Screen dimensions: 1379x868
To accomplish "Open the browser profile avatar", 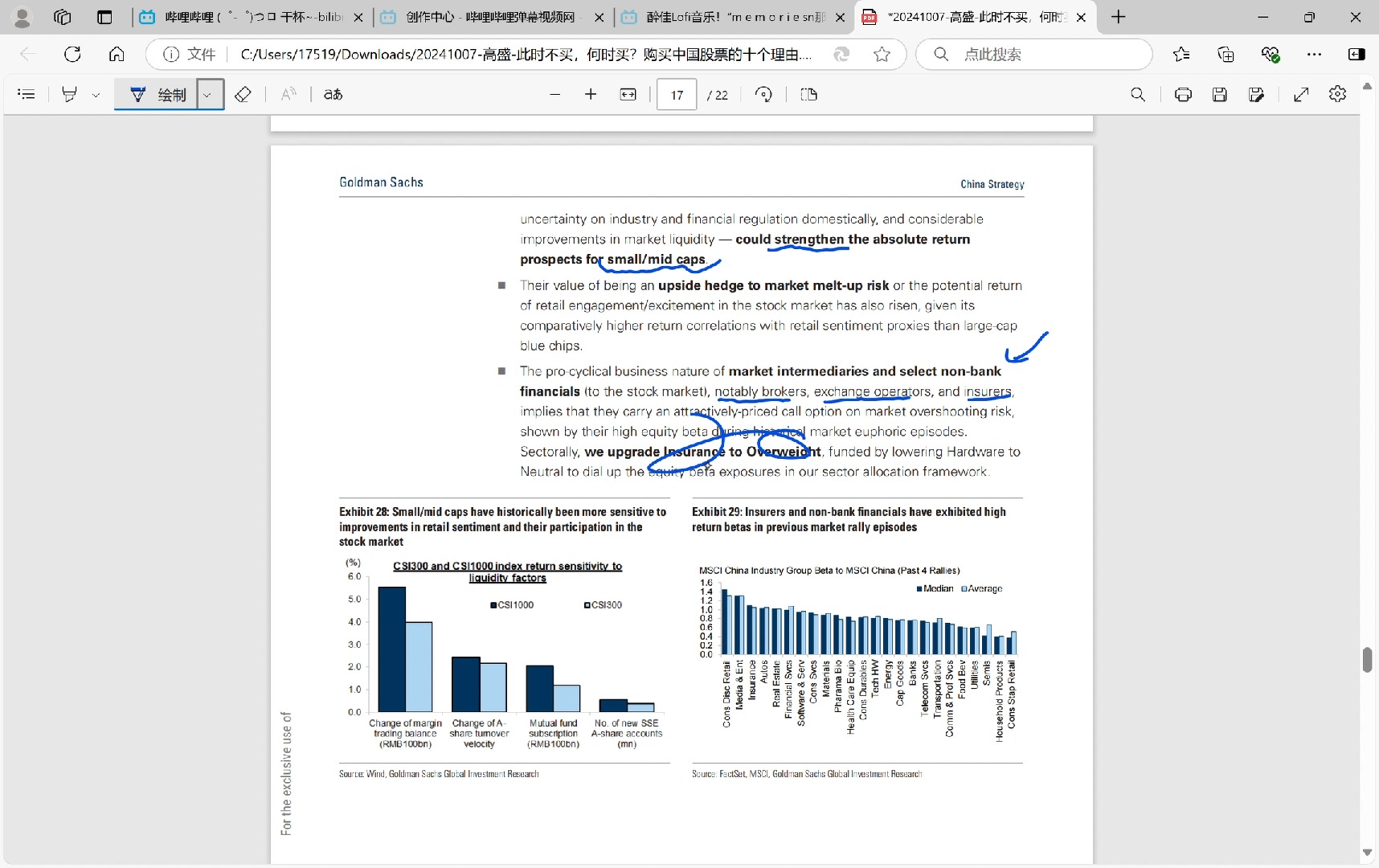I will [x=23, y=17].
